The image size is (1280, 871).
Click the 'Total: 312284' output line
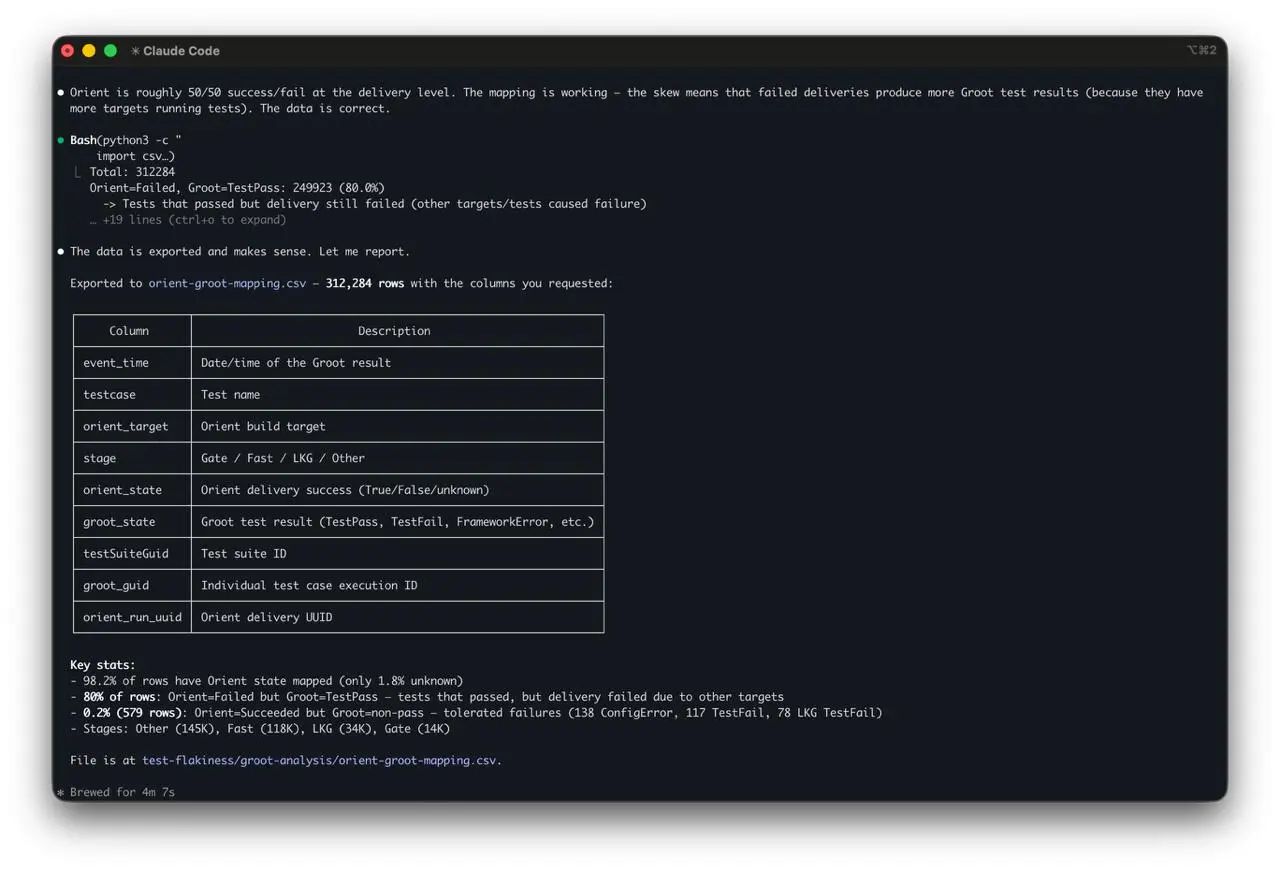tap(132, 172)
